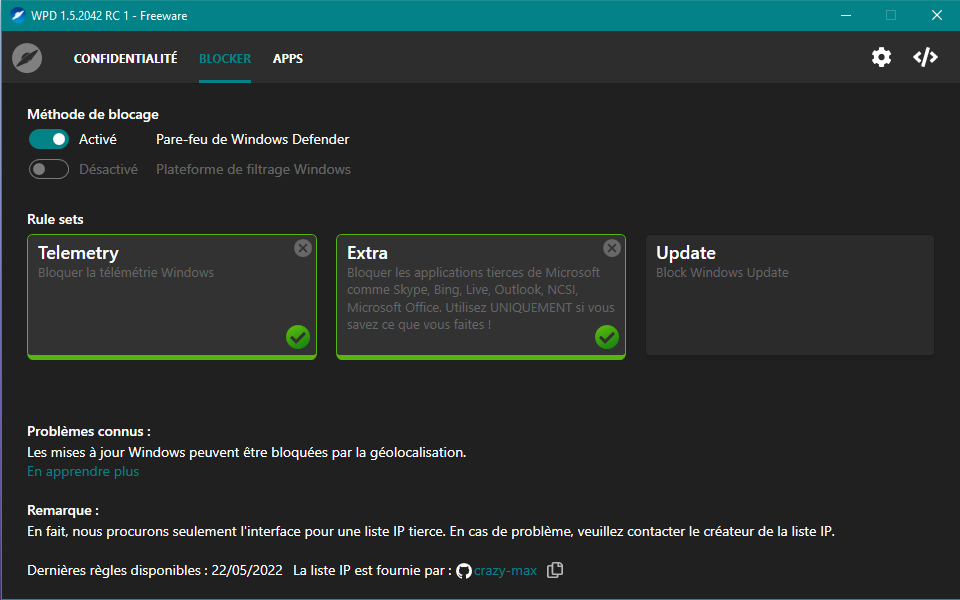Open the 'En apprendre plus' link
The width and height of the screenshot is (960, 600).
pyautogui.click(x=83, y=471)
